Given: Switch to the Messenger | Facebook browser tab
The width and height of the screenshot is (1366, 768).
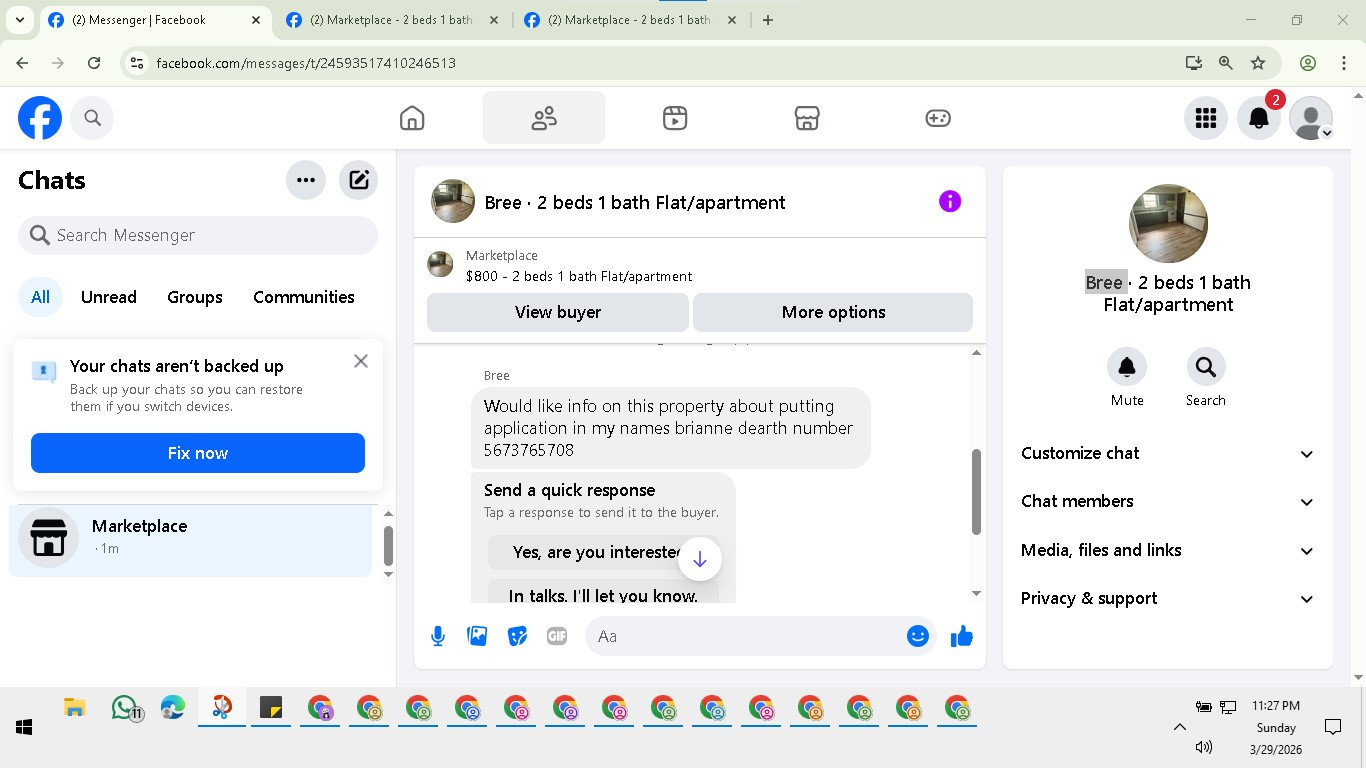Looking at the screenshot, I should click(x=155, y=20).
